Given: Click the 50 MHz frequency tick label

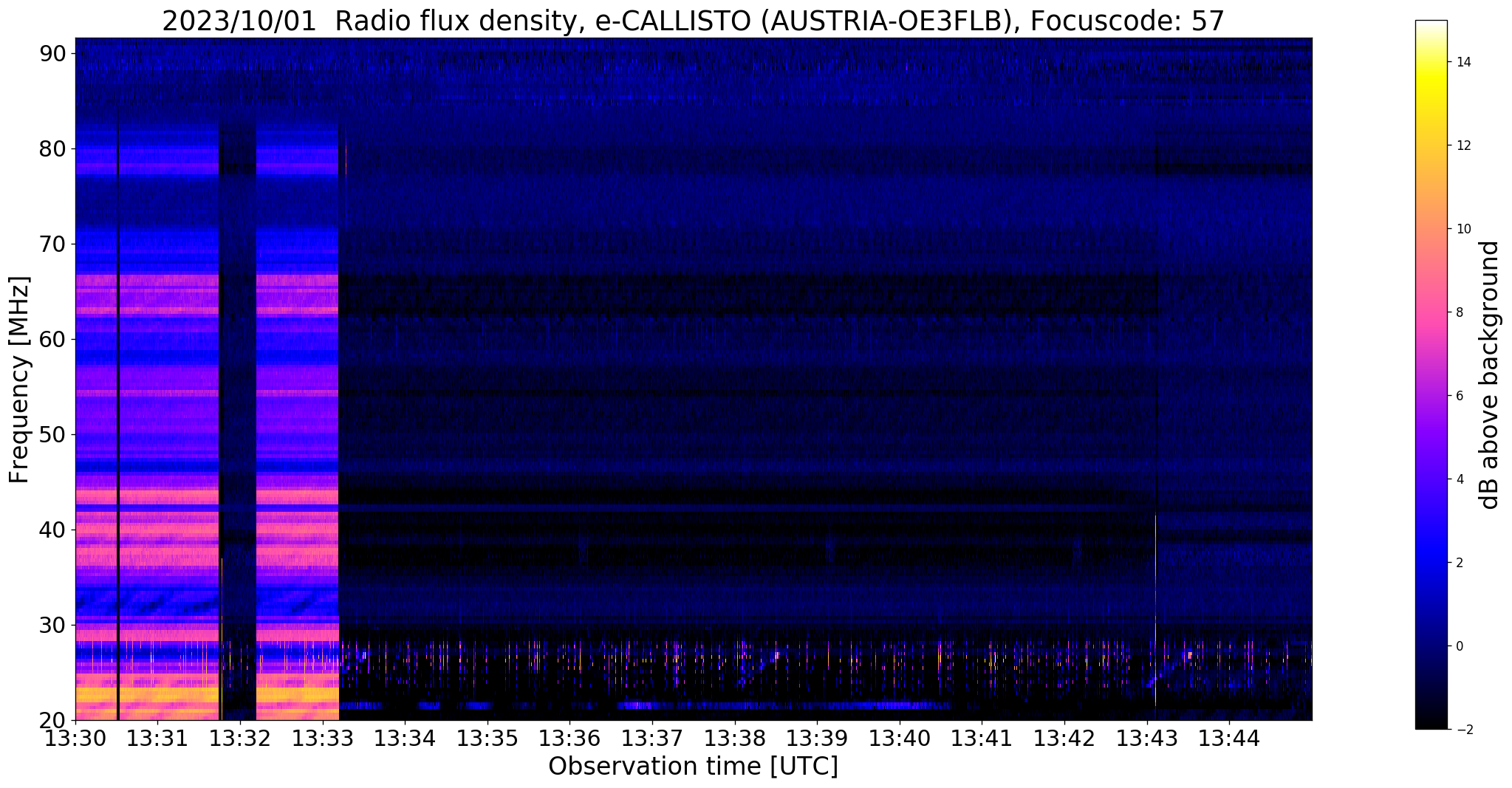Looking at the screenshot, I should 54,434.
